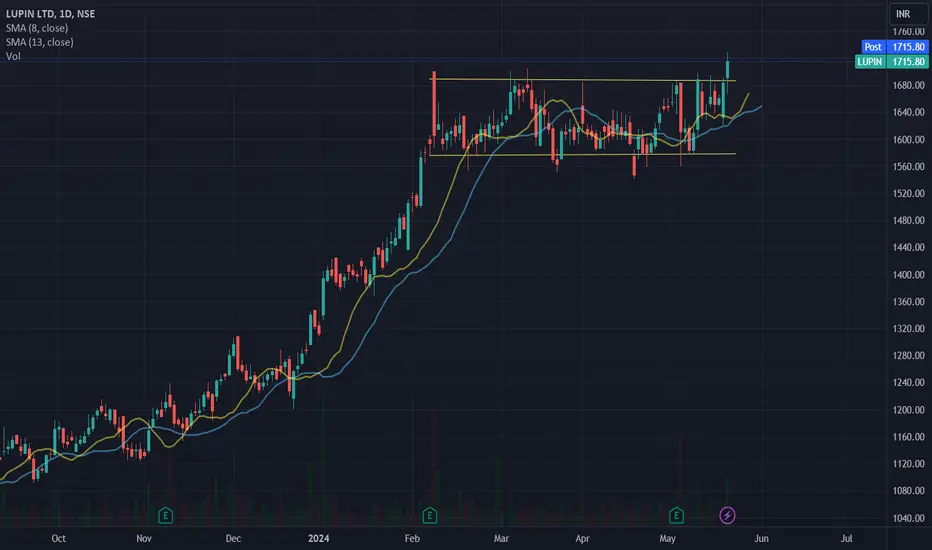Select the LUPIN LTD, 1D, NSE title

pos(51,14)
